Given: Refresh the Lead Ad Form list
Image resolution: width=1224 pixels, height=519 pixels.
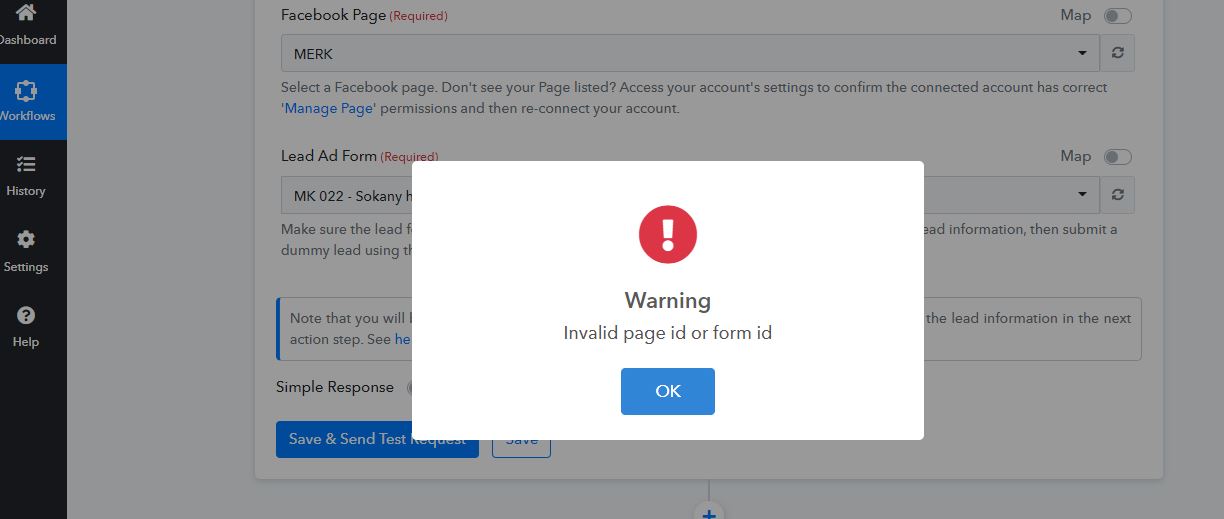Looking at the screenshot, I should (1117, 194).
